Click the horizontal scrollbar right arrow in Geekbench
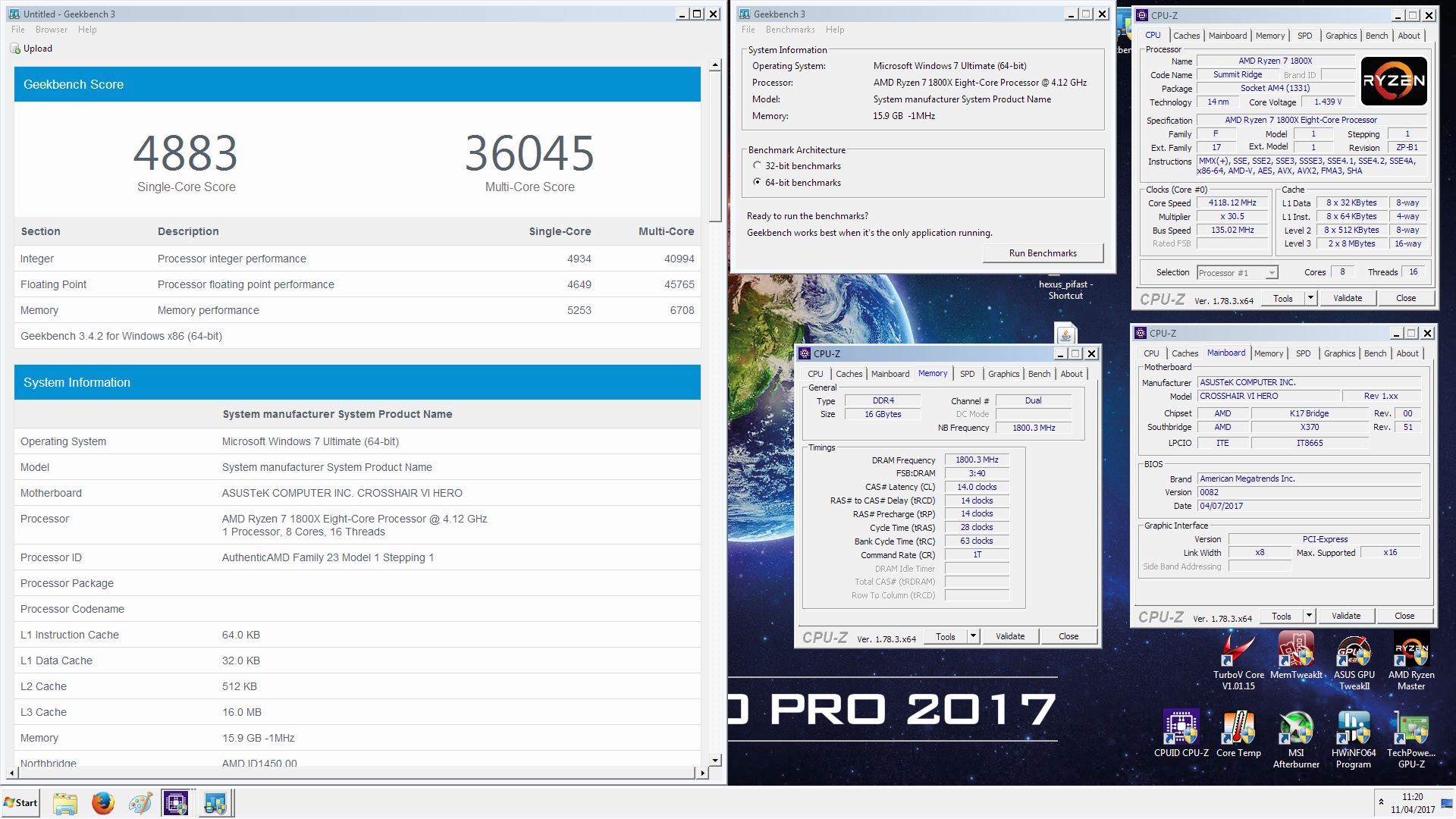This screenshot has width=1456, height=819. (703, 773)
